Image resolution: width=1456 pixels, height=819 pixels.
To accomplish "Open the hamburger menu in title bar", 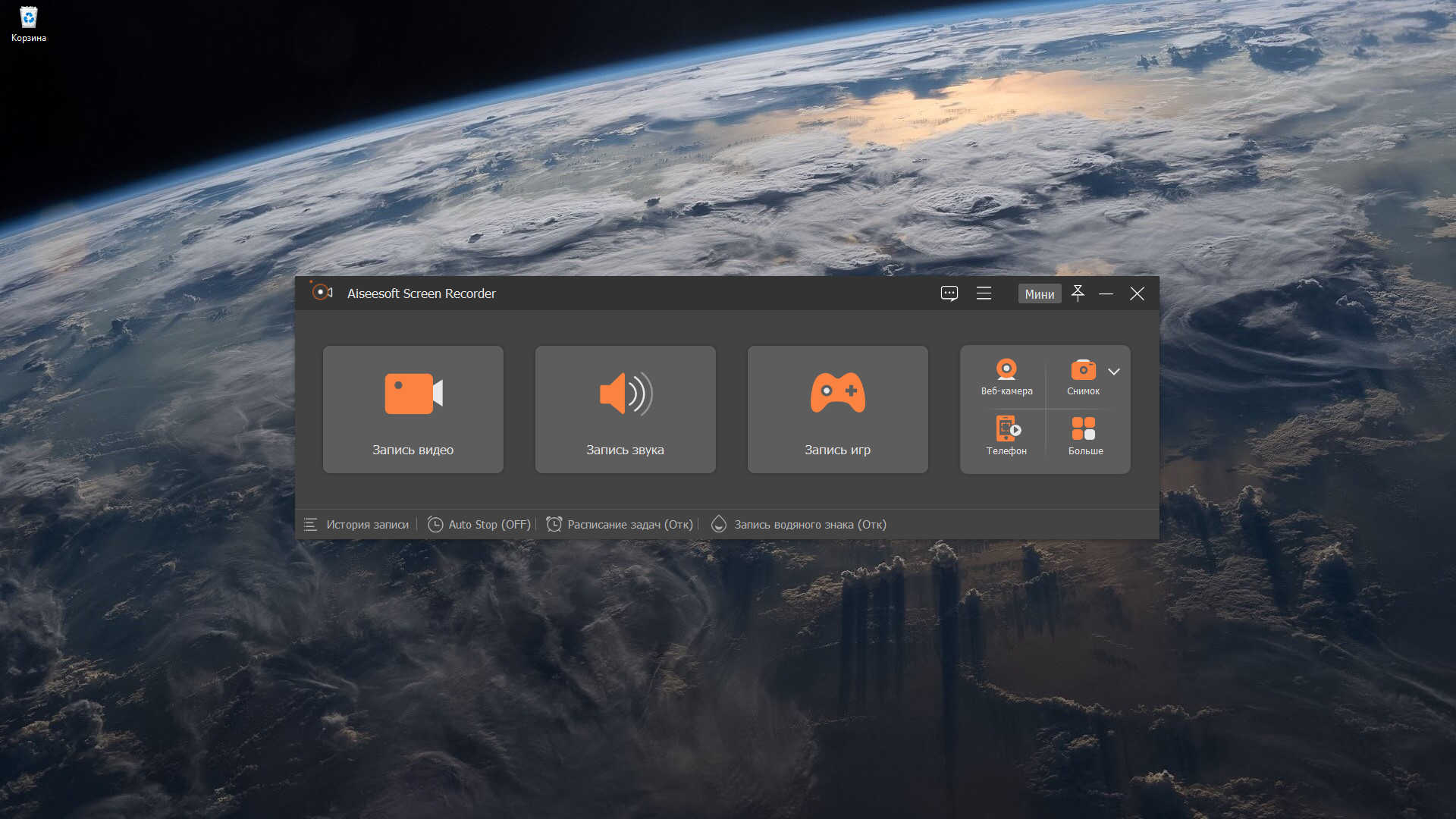I will (984, 293).
